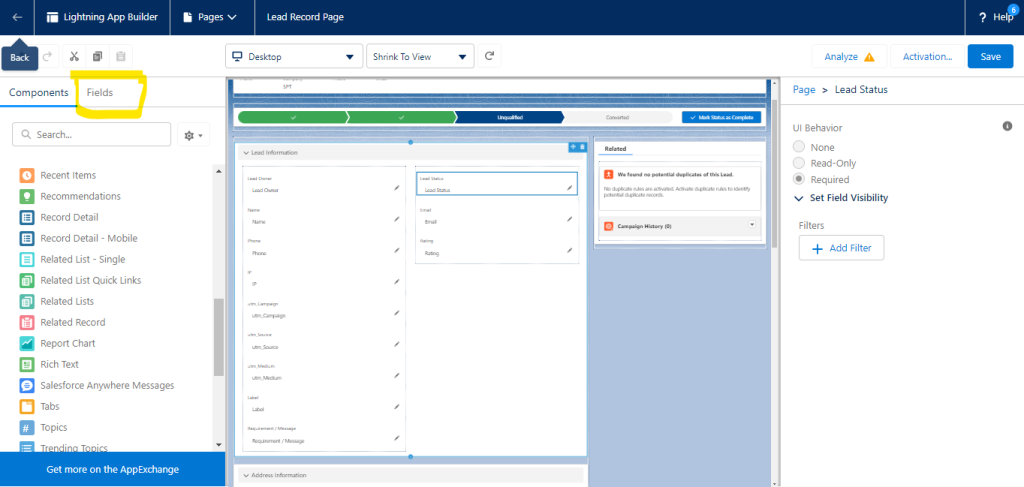
Task: Select the Trending Topics component
Action: tap(74, 447)
